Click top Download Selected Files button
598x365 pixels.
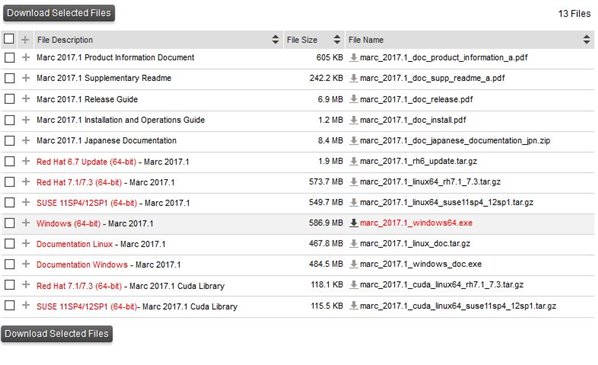click(59, 13)
